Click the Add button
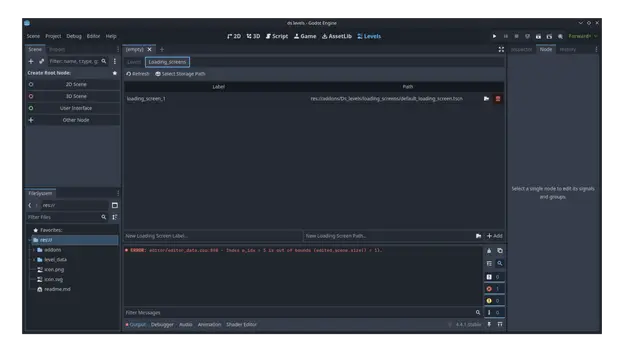Image resolution: width=624 pixels, height=360 pixels. pos(494,236)
